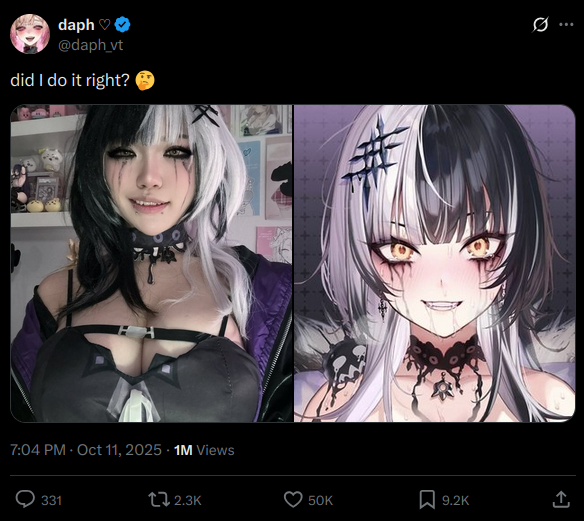Screen dimensions: 584x521
Task: Open the Grok slash-circle icon
Action: point(540,25)
